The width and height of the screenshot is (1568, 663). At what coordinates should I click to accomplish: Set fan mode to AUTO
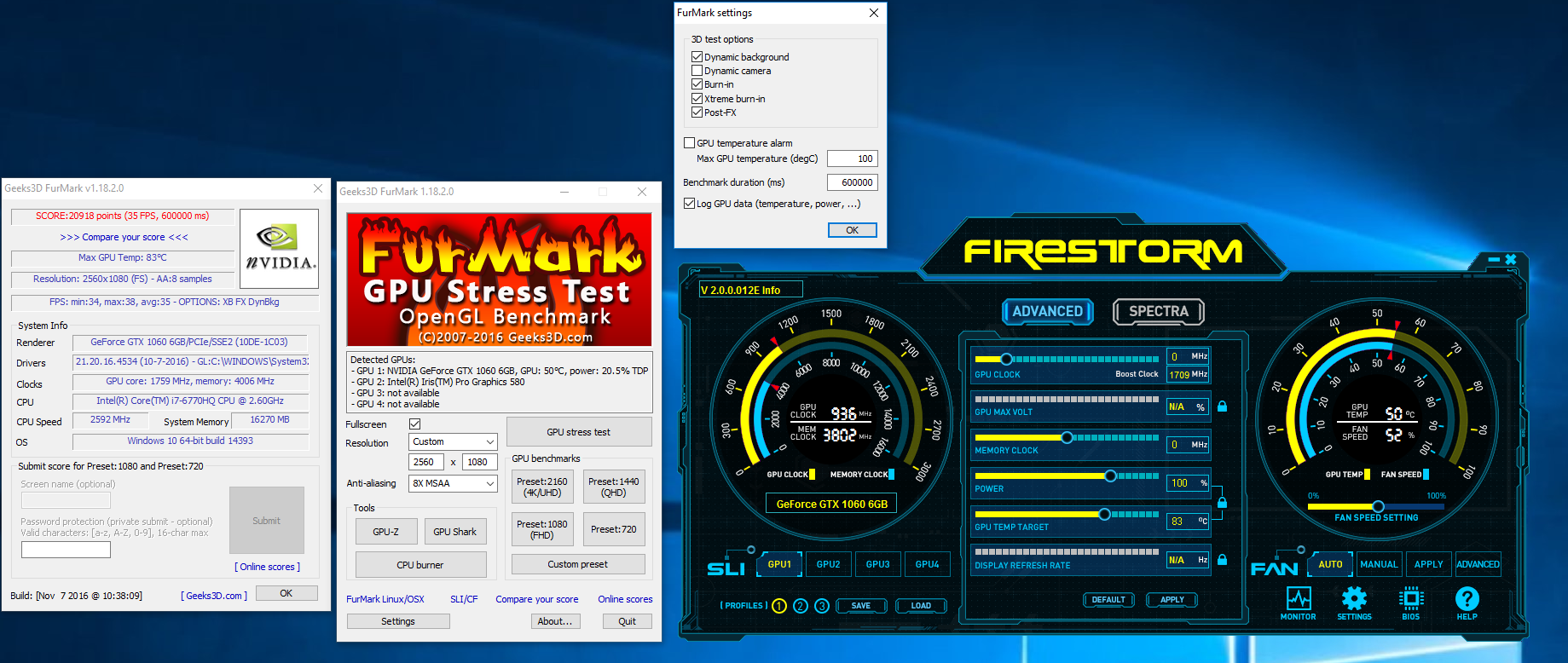[x=1330, y=564]
